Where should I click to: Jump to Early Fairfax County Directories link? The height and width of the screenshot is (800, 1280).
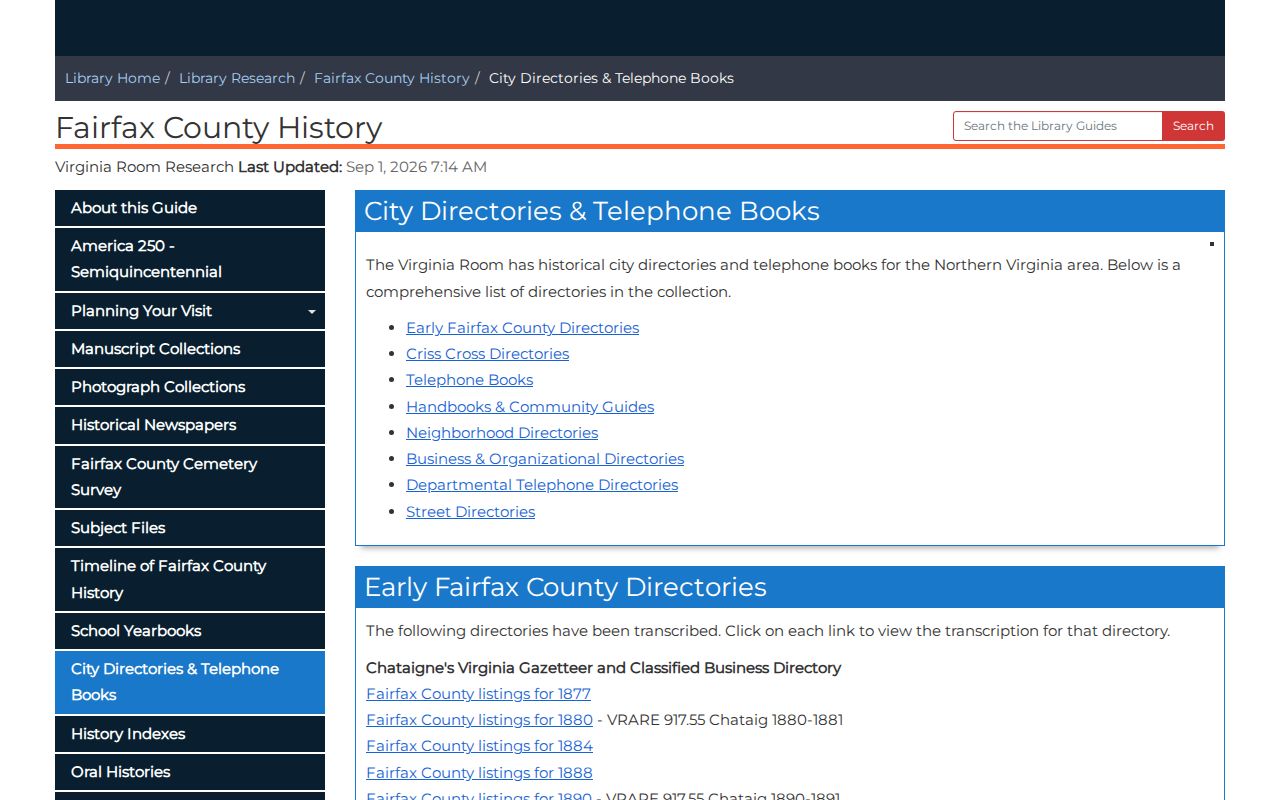(522, 328)
